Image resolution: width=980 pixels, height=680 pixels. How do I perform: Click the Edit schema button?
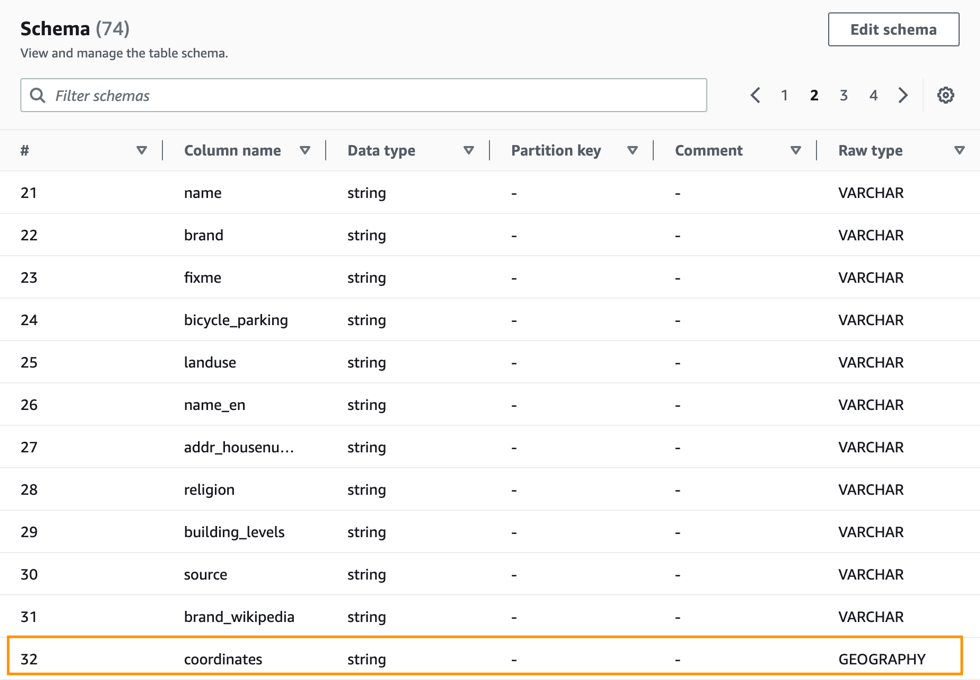click(893, 29)
